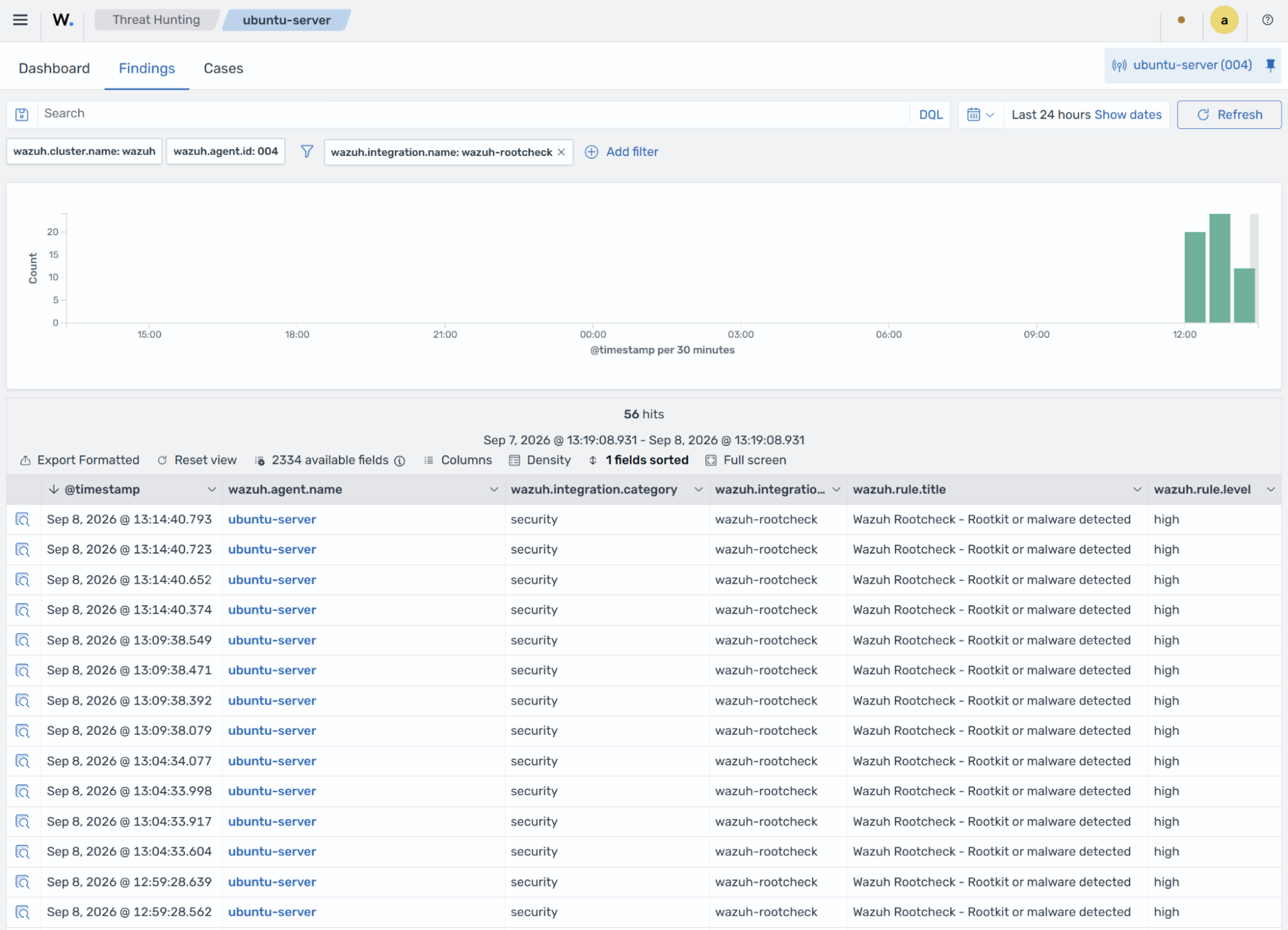Screen dimensions: 1288x930
Task: Inspect document at 13:14:40.723
Action: click(x=23, y=550)
